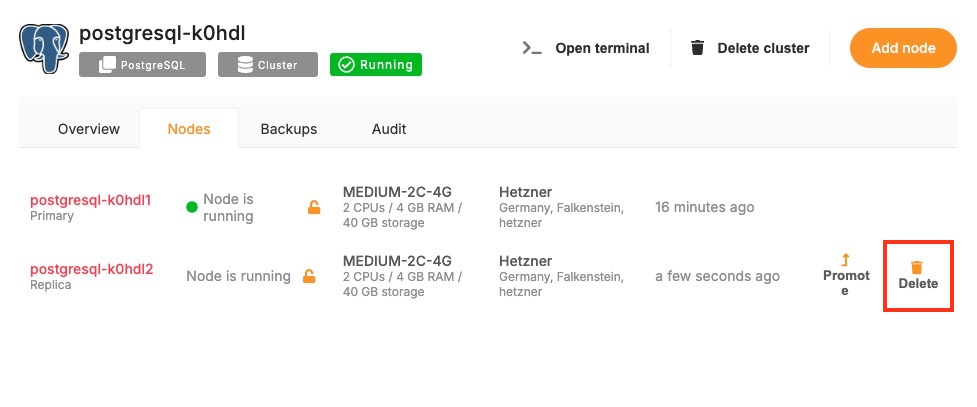
Task: Click Open terminal
Action: tap(602, 48)
